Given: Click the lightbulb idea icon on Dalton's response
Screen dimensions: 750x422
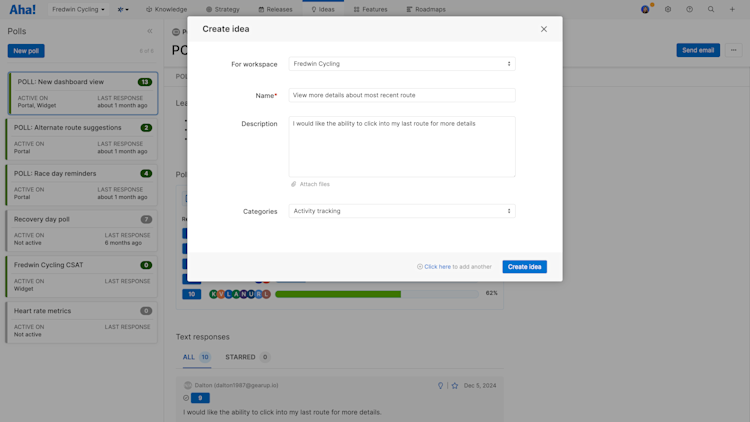Looking at the screenshot, I should (x=441, y=386).
